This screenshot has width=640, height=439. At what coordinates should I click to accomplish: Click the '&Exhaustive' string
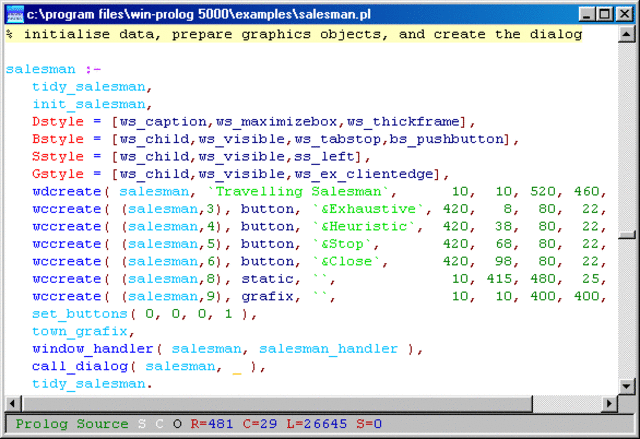tap(369, 209)
